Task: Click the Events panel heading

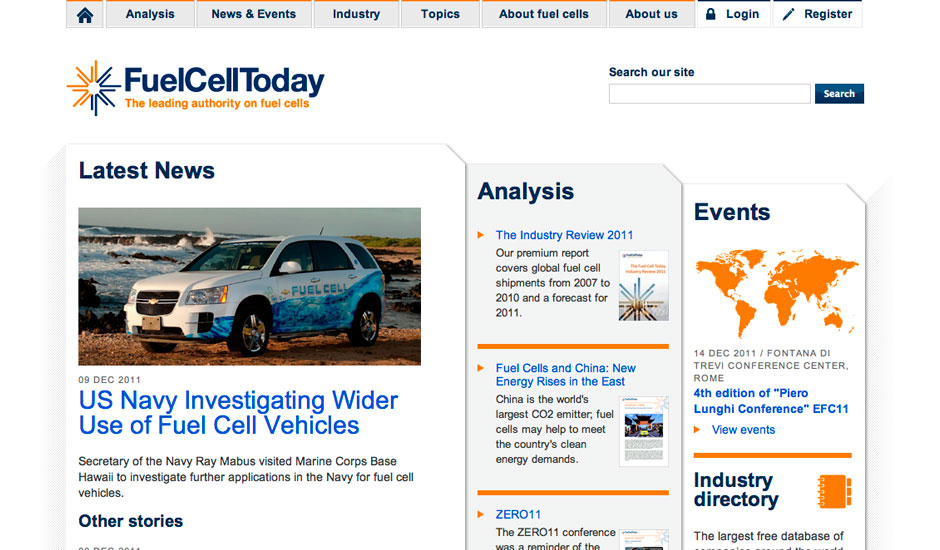Action: pyautogui.click(x=732, y=212)
